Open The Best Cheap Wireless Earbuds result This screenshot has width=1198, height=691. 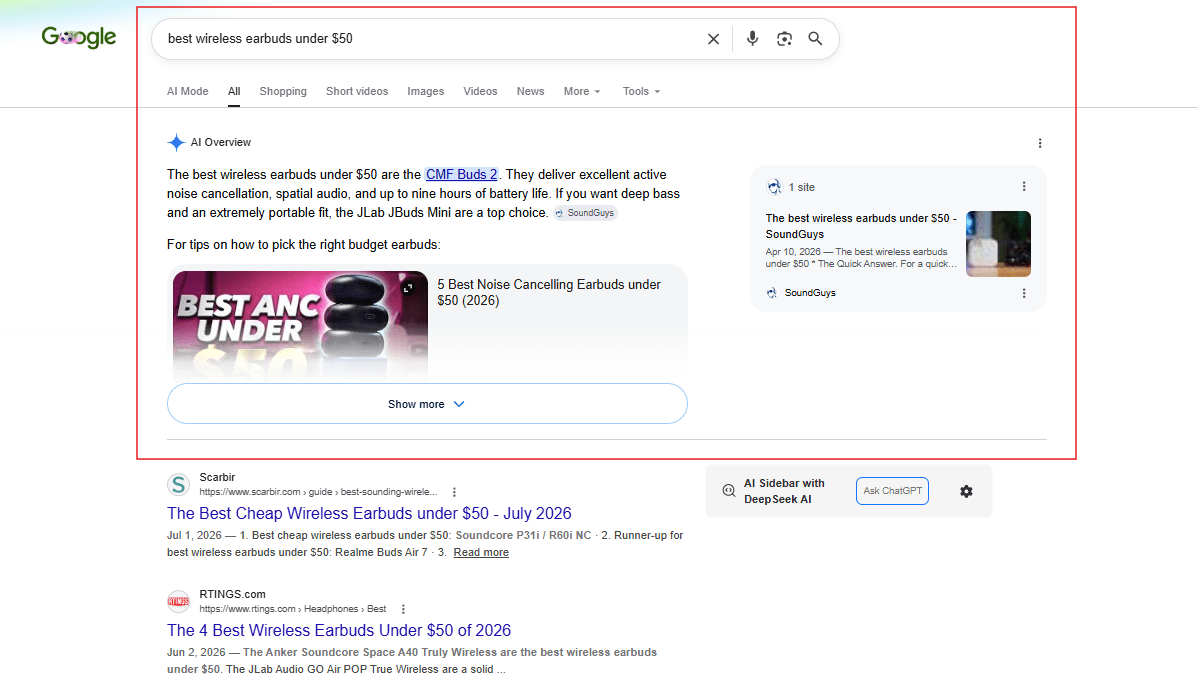pos(369,514)
